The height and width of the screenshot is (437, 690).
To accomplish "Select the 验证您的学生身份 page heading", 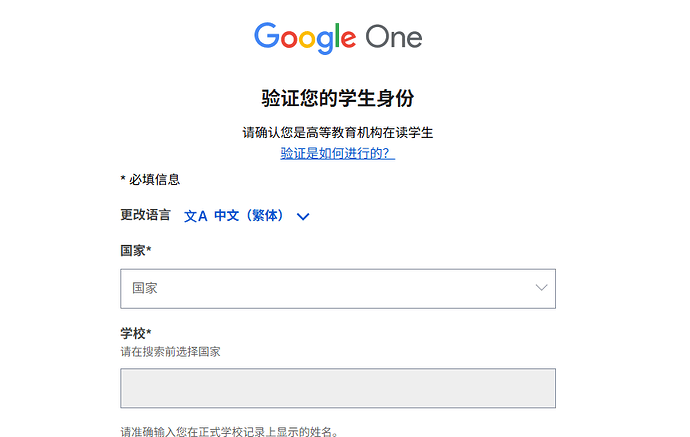I will 338,98.
